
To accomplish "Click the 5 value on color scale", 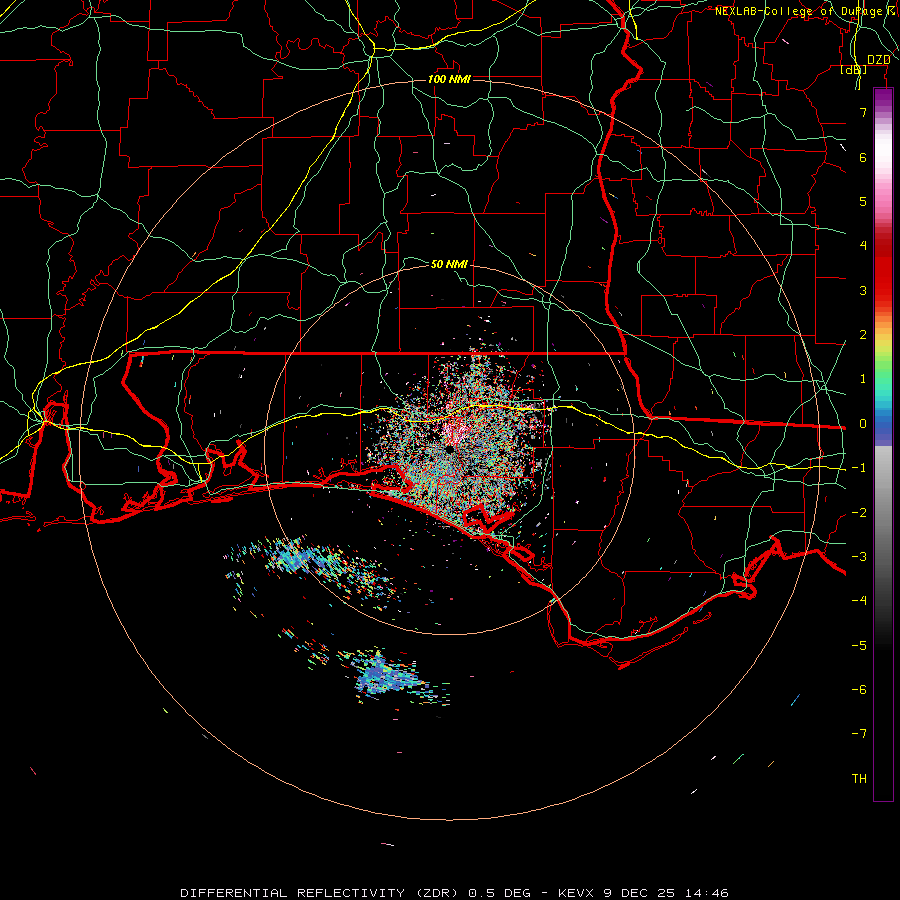I will (x=863, y=201).
